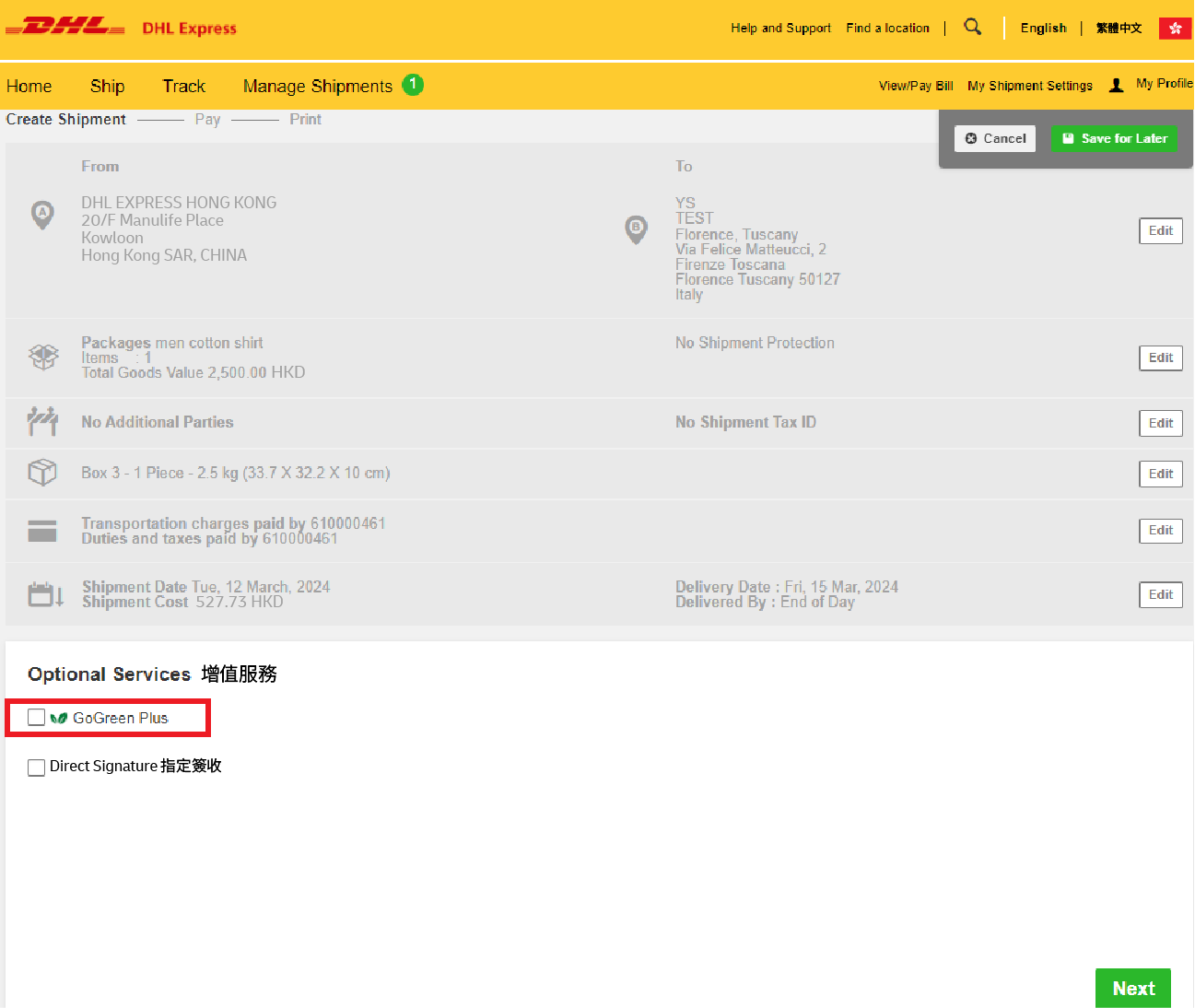Click Find a location link
The width and height of the screenshot is (1195, 1008).
[x=888, y=29]
